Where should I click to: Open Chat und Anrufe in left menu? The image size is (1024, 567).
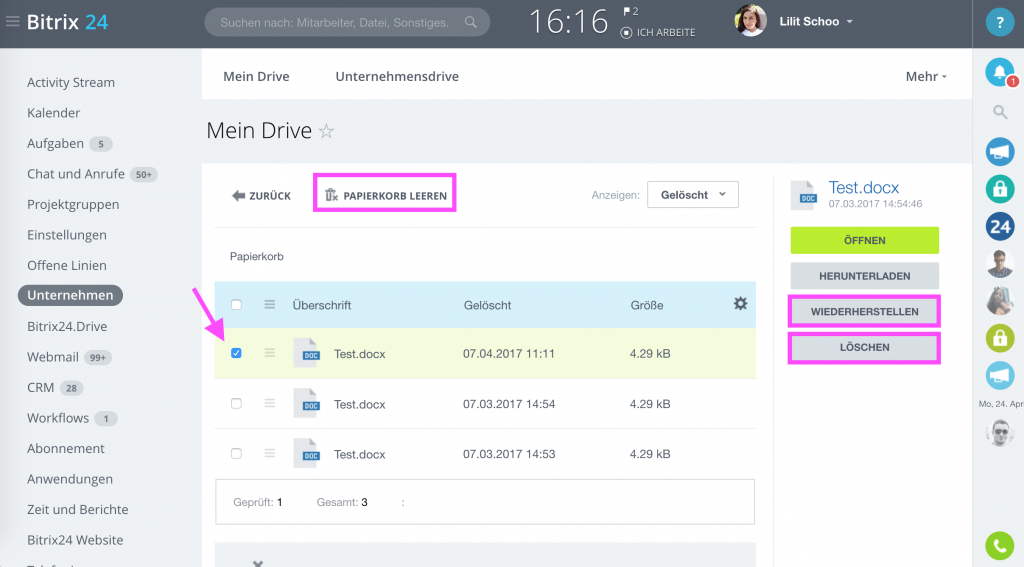click(x=76, y=174)
